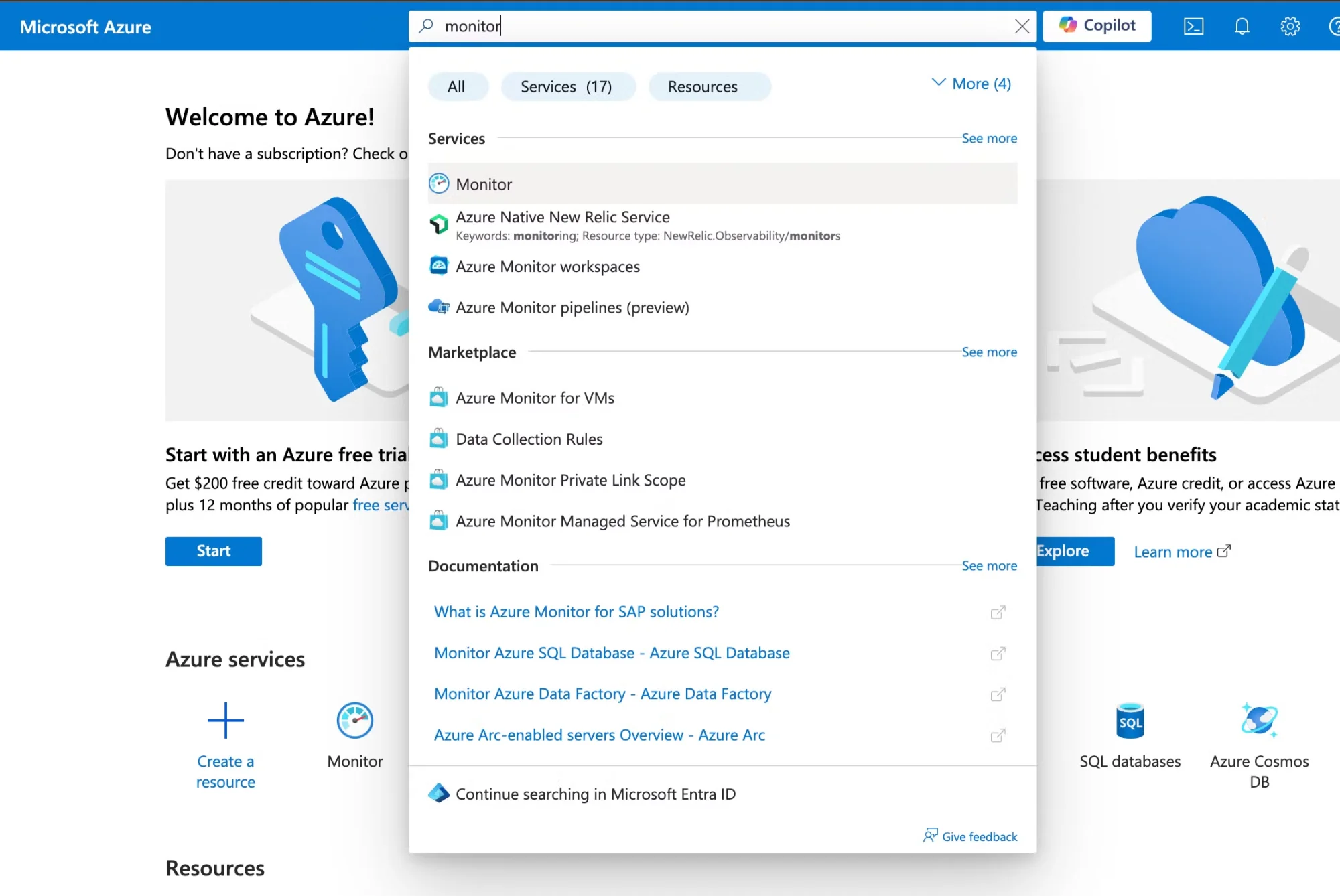Click into the monitor search field
The height and width of the screenshot is (896, 1340).
point(724,26)
